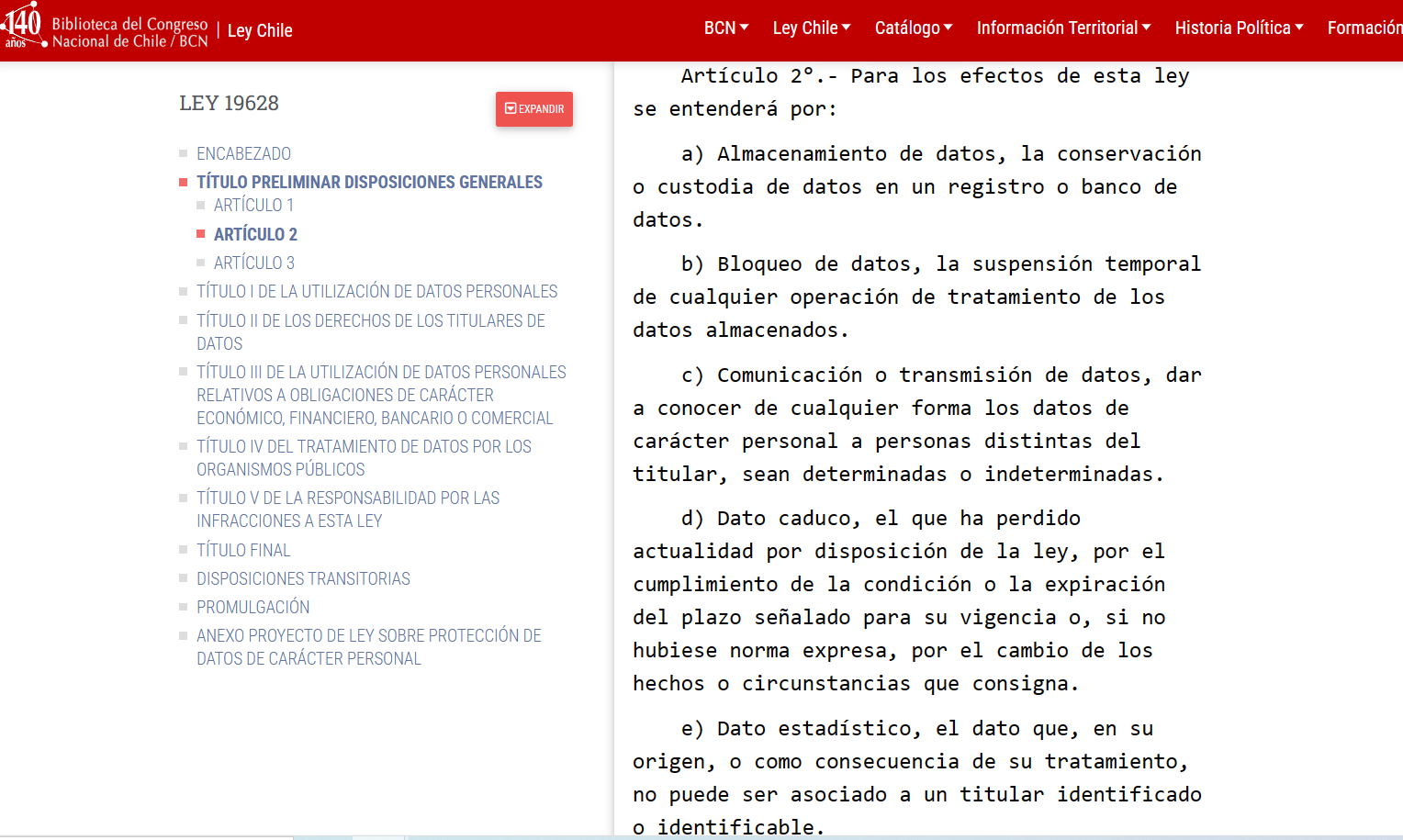
Task: Open the Ley Chile navigation dropdown
Action: point(812,28)
